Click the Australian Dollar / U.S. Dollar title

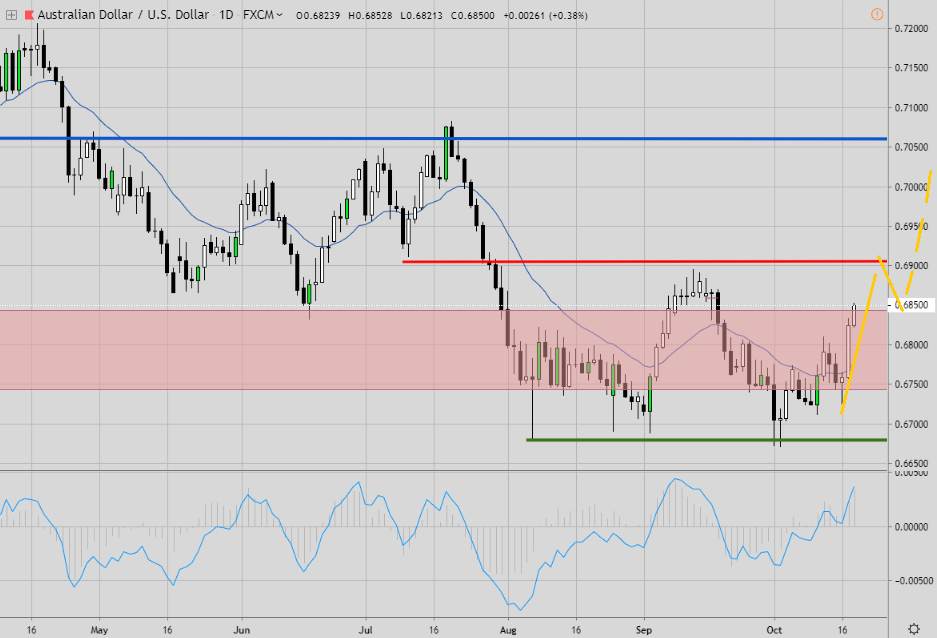coord(124,15)
